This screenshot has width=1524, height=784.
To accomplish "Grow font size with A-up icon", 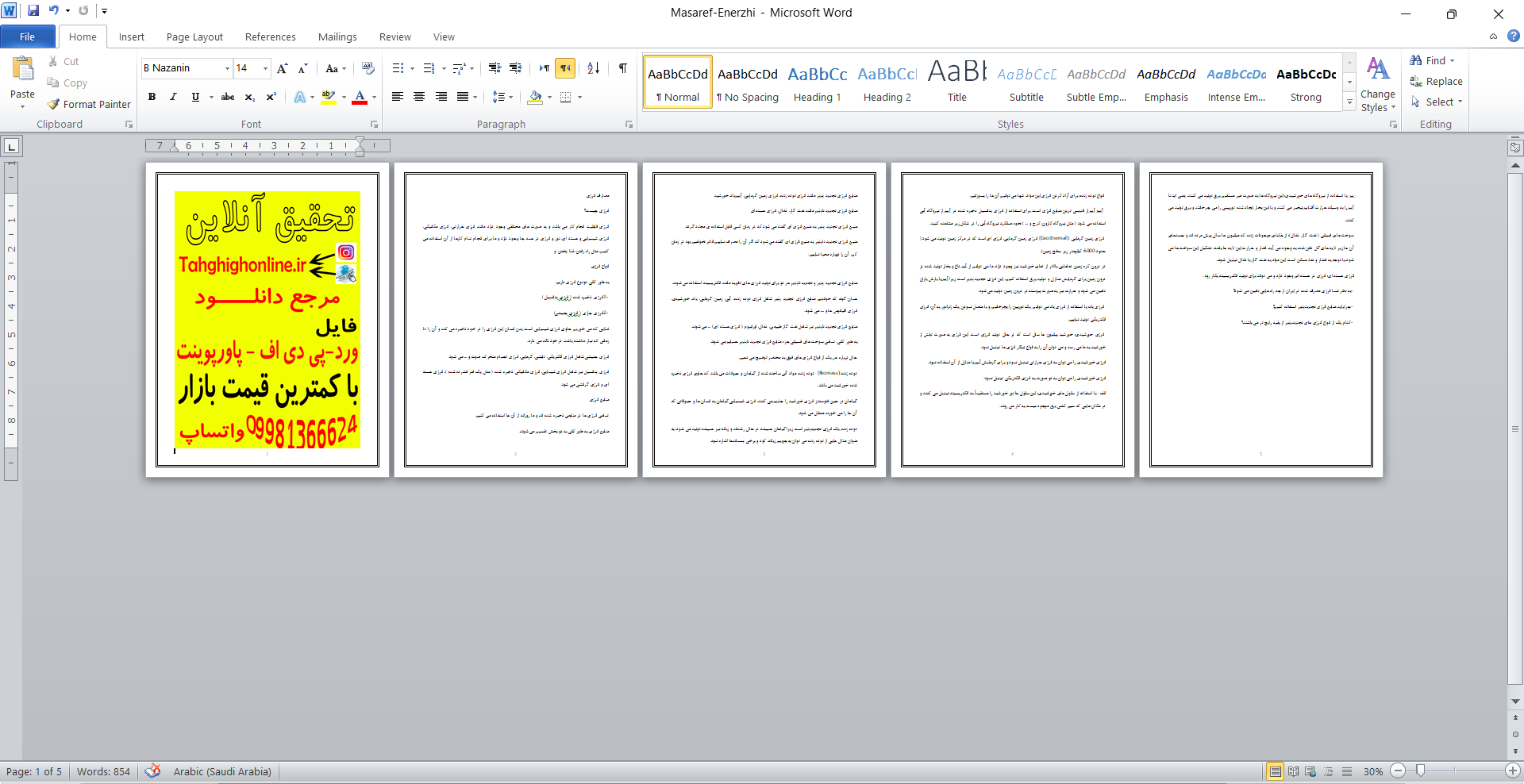I will point(283,68).
